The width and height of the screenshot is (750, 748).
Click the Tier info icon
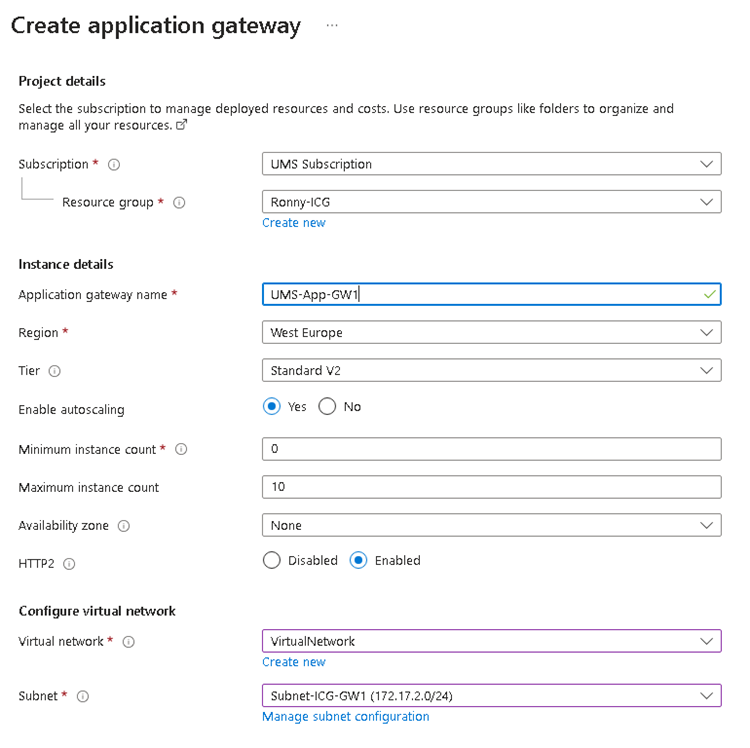click(x=54, y=371)
